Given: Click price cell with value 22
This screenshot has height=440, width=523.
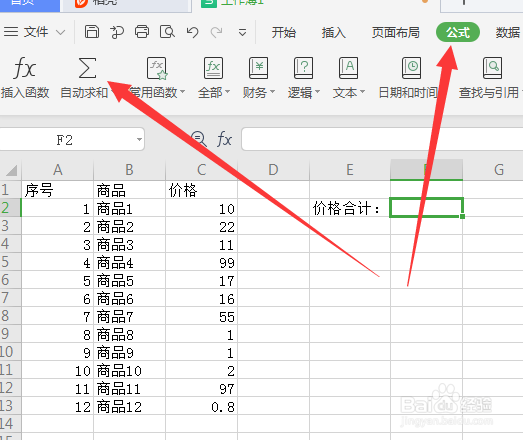Looking at the screenshot, I should (201, 226).
